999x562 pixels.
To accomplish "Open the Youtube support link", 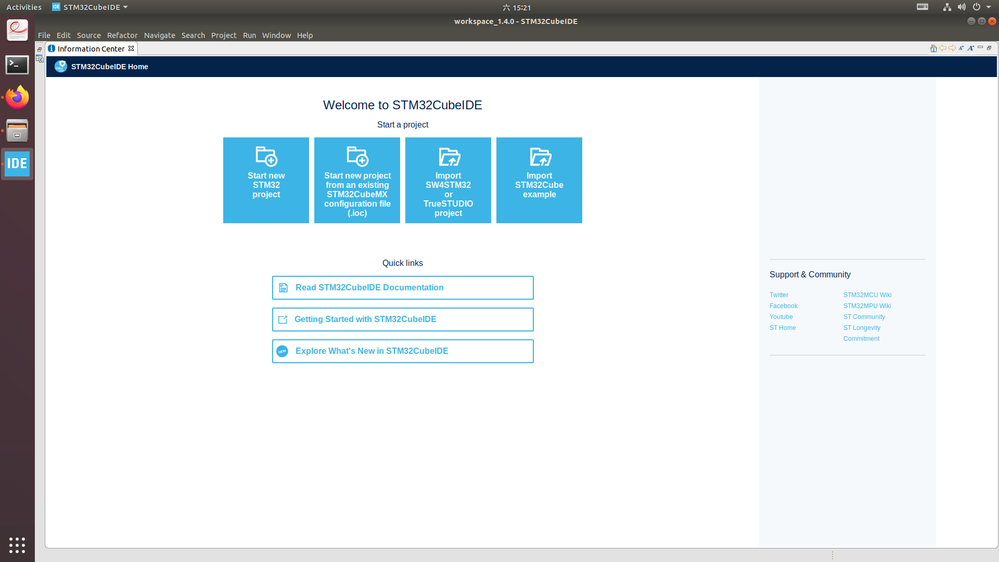I will [781, 317].
